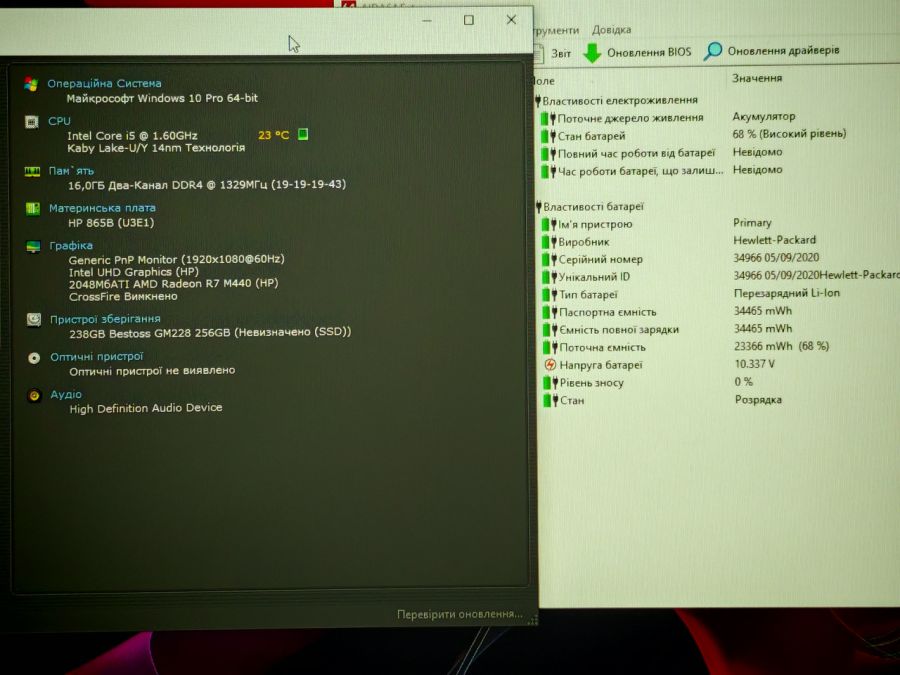
Task: Click the Звіт toolbar button
Action: [x=552, y=53]
